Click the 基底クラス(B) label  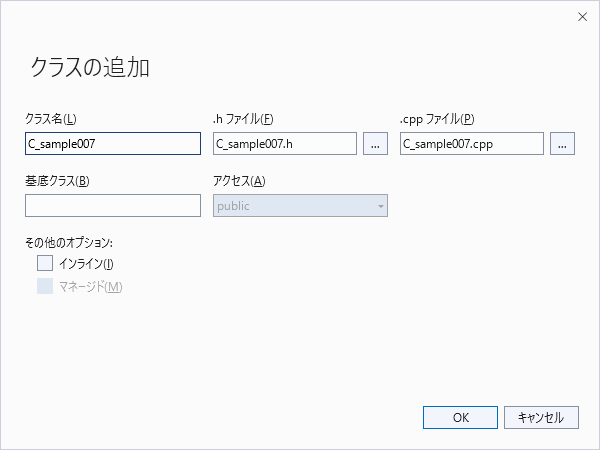point(57,181)
